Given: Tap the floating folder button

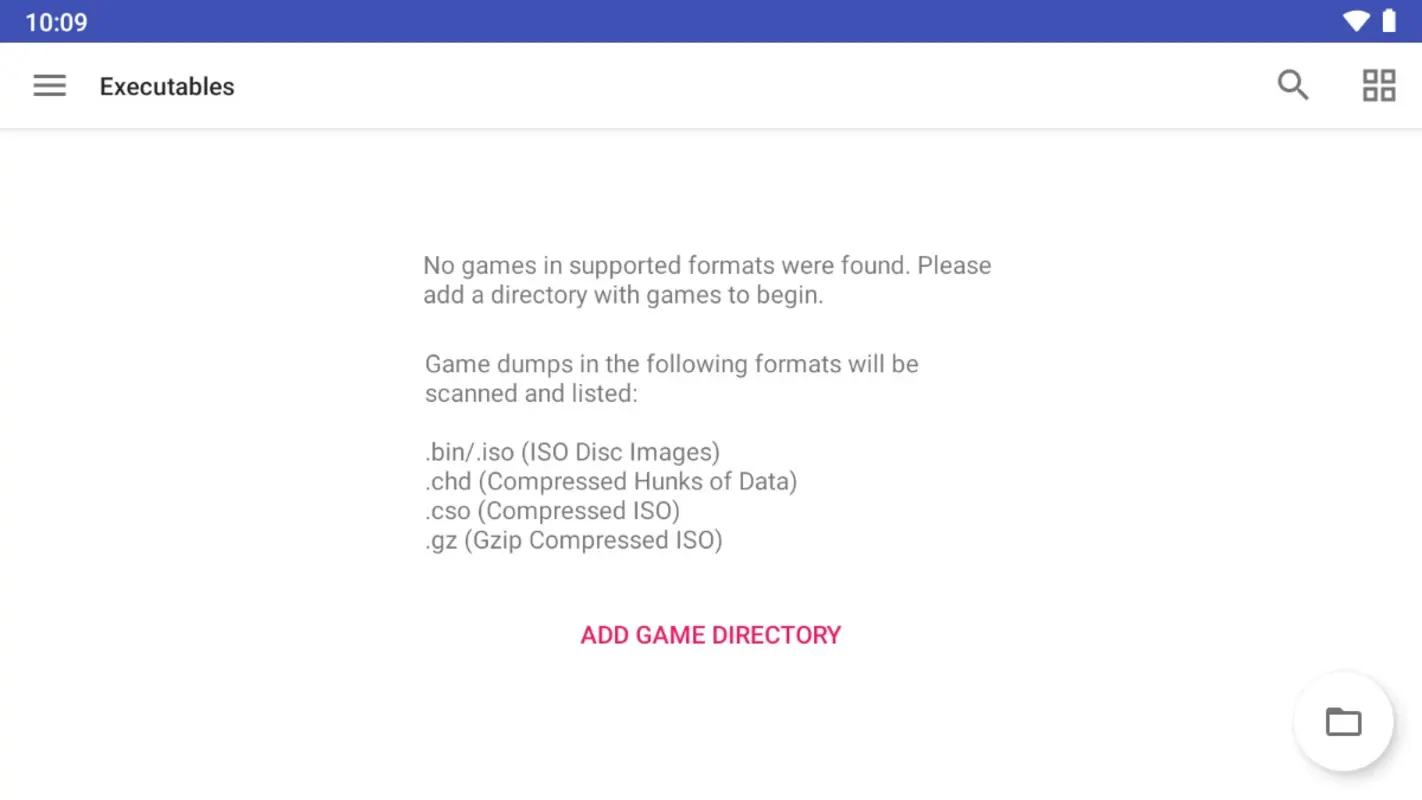Looking at the screenshot, I should click(1343, 721).
